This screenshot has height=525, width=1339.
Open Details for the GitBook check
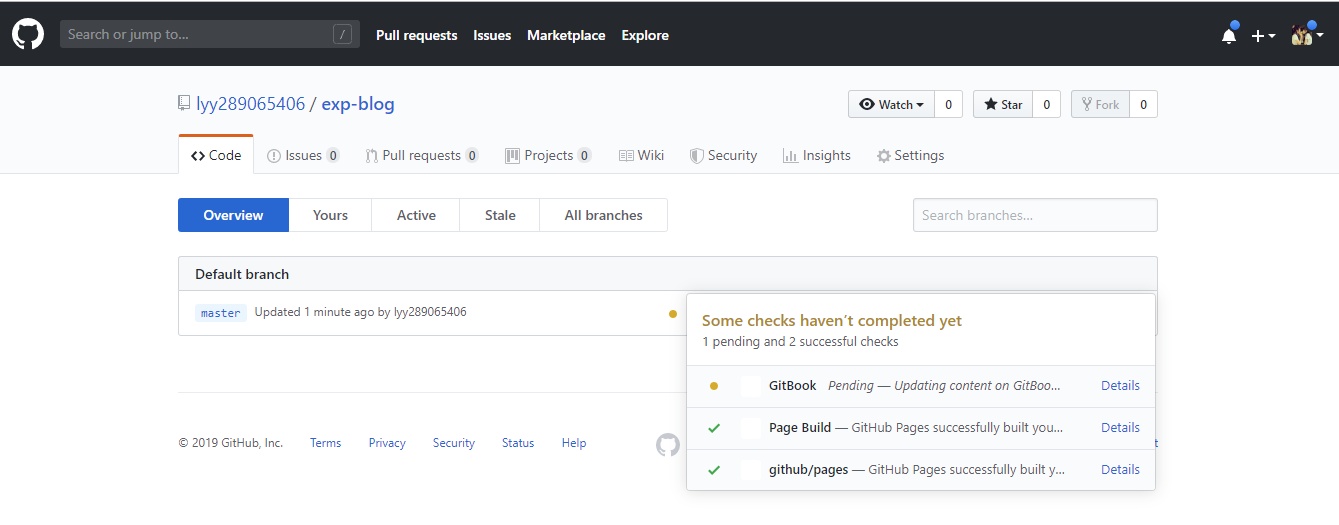point(1120,385)
